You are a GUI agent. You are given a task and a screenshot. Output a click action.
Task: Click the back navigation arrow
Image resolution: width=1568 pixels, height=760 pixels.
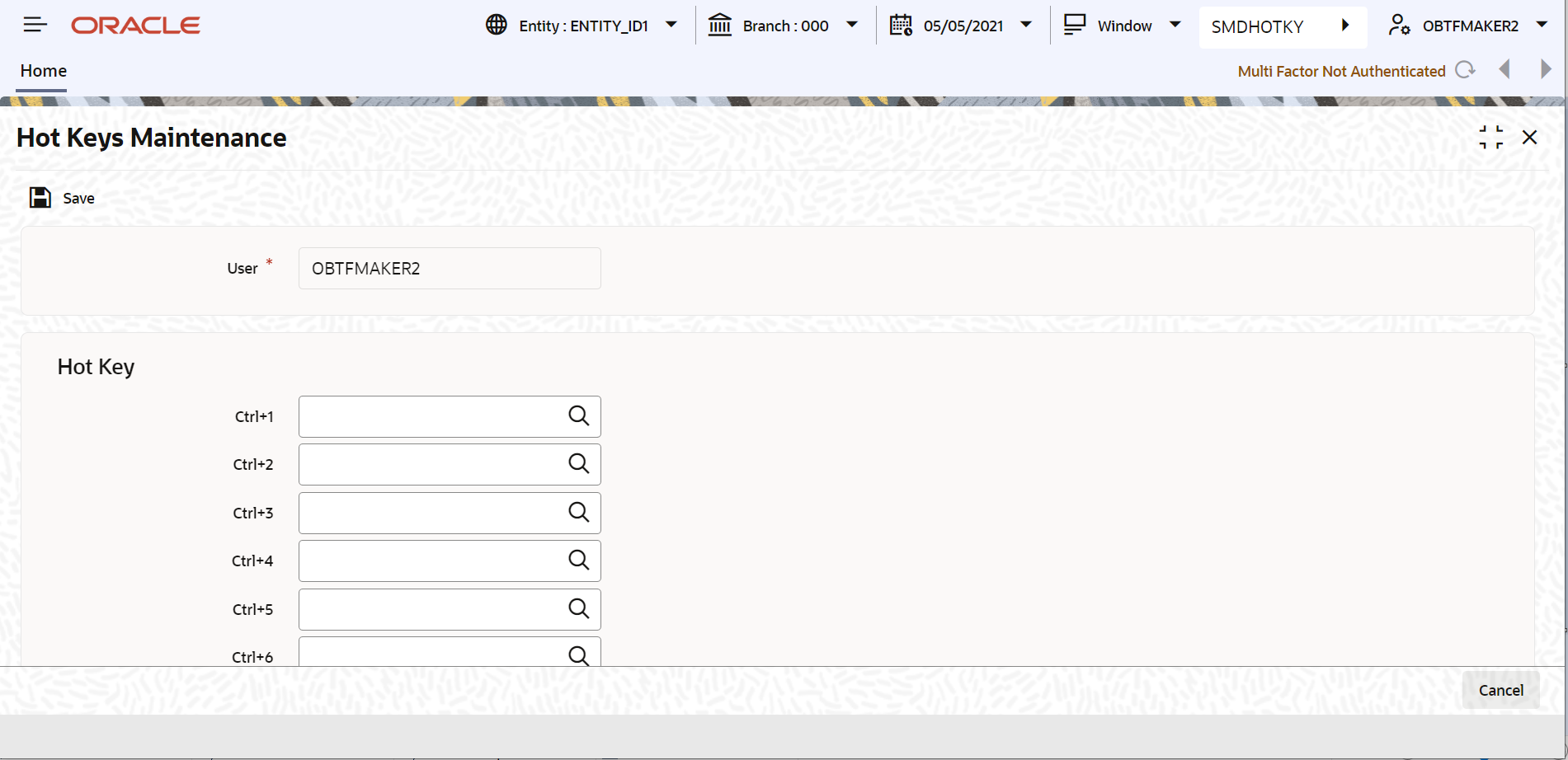point(1505,69)
